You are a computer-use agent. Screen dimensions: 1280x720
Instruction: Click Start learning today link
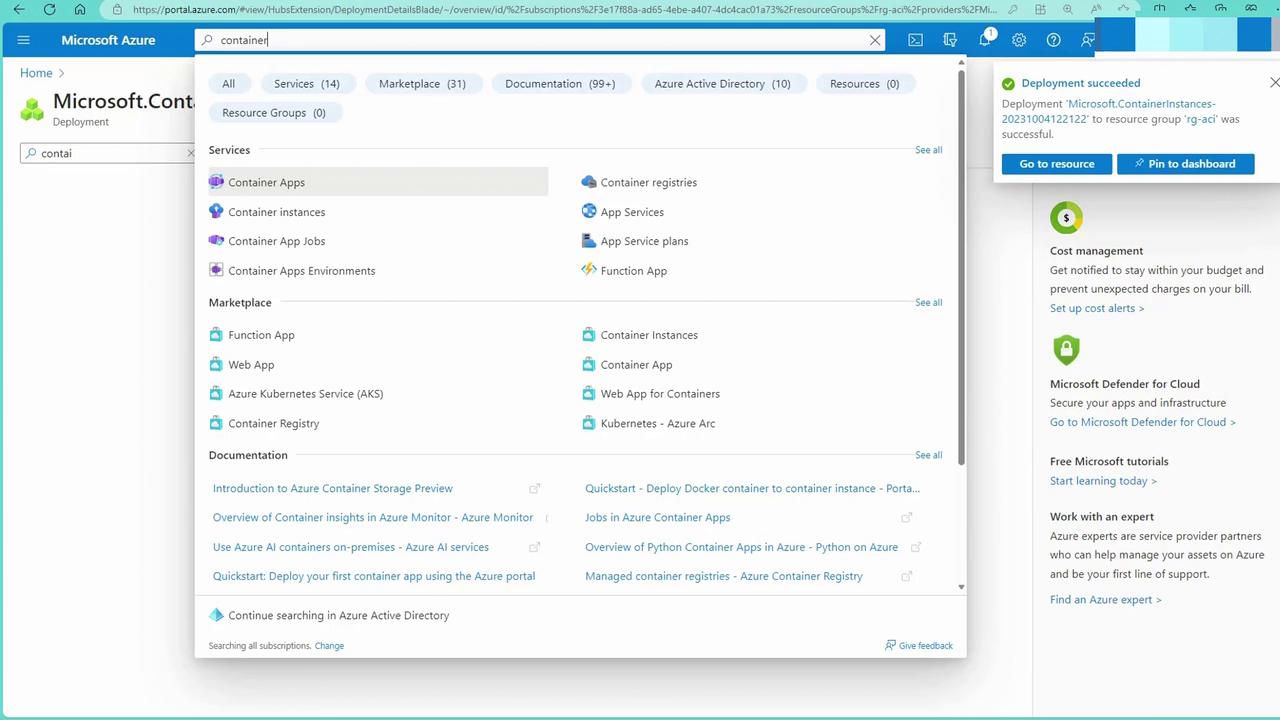click(x=1103, y=481)
